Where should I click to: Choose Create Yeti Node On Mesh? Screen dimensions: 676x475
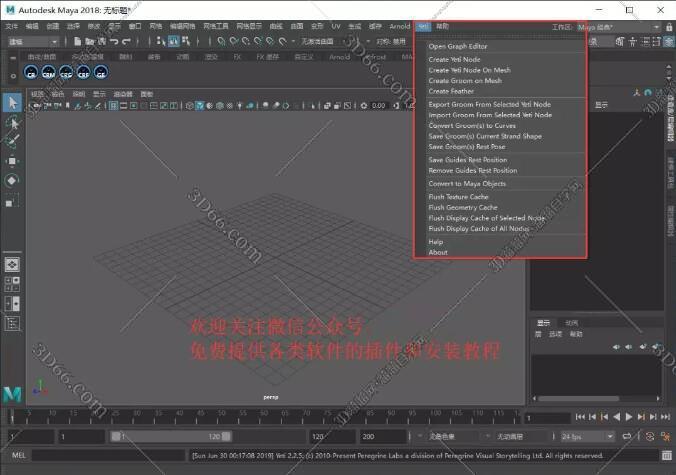point(469,70)
